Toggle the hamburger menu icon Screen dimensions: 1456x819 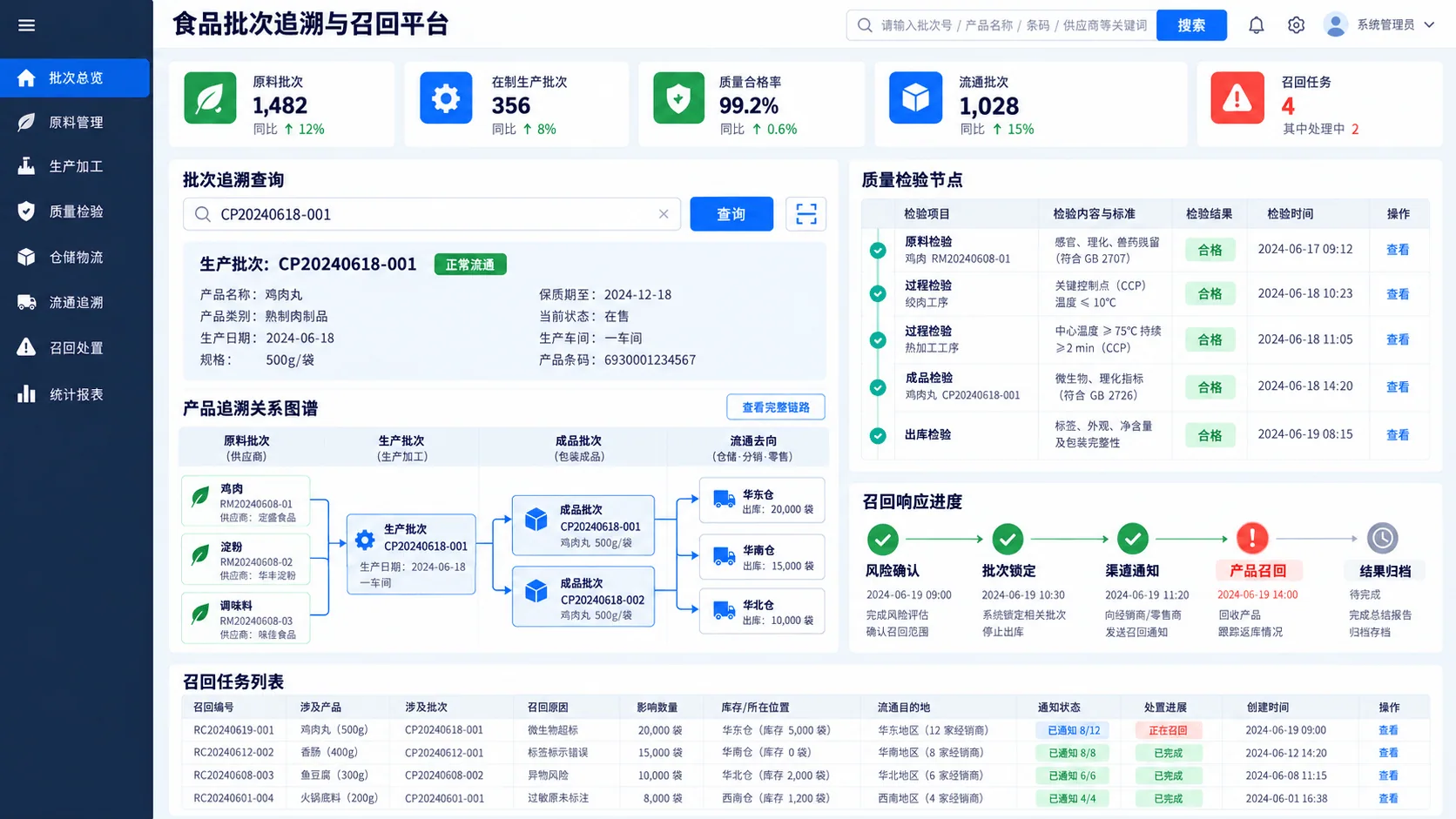pyautogui.click(x=27, y=25)
